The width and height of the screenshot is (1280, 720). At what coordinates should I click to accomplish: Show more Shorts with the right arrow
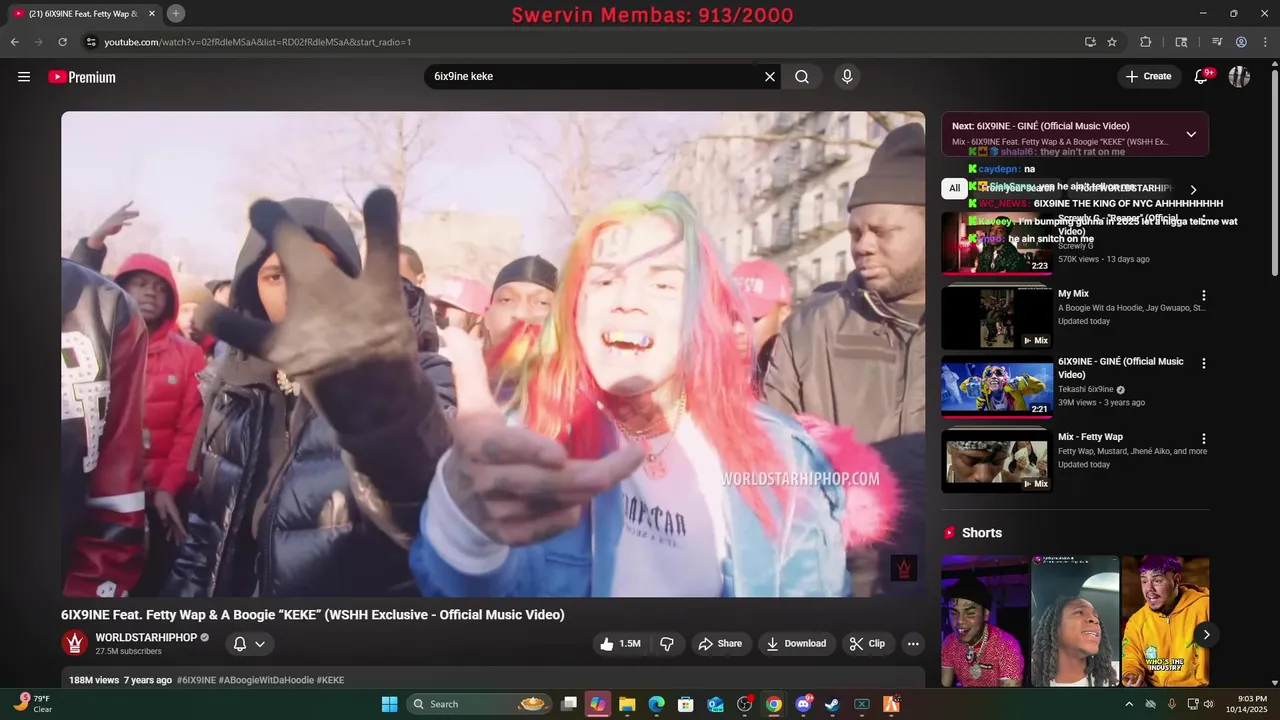click(1206, 634)
